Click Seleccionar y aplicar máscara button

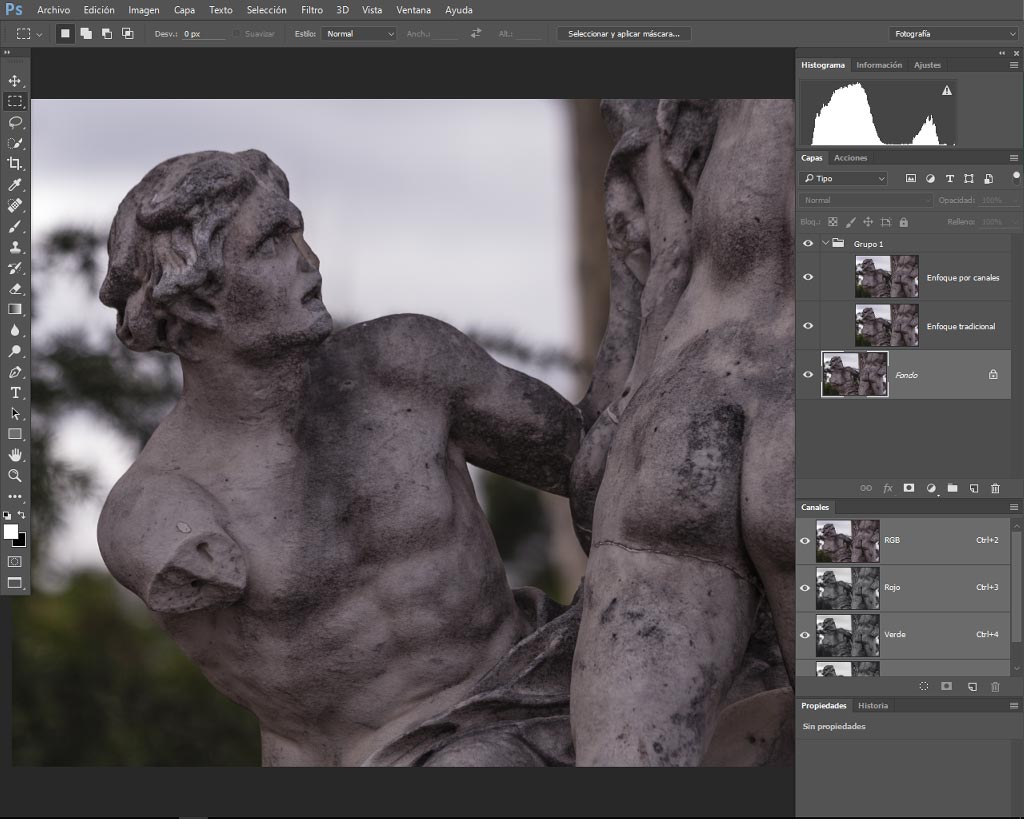click(x=624, y=34)
